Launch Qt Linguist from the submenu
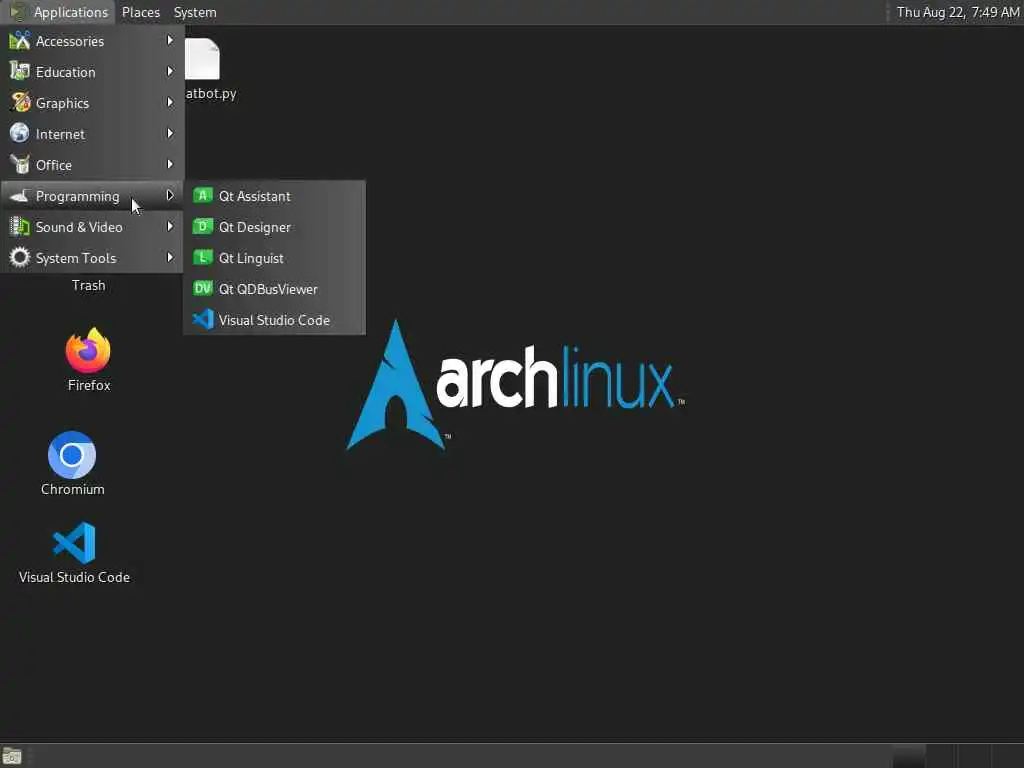The image size is (1024, 768). point(274,258)
